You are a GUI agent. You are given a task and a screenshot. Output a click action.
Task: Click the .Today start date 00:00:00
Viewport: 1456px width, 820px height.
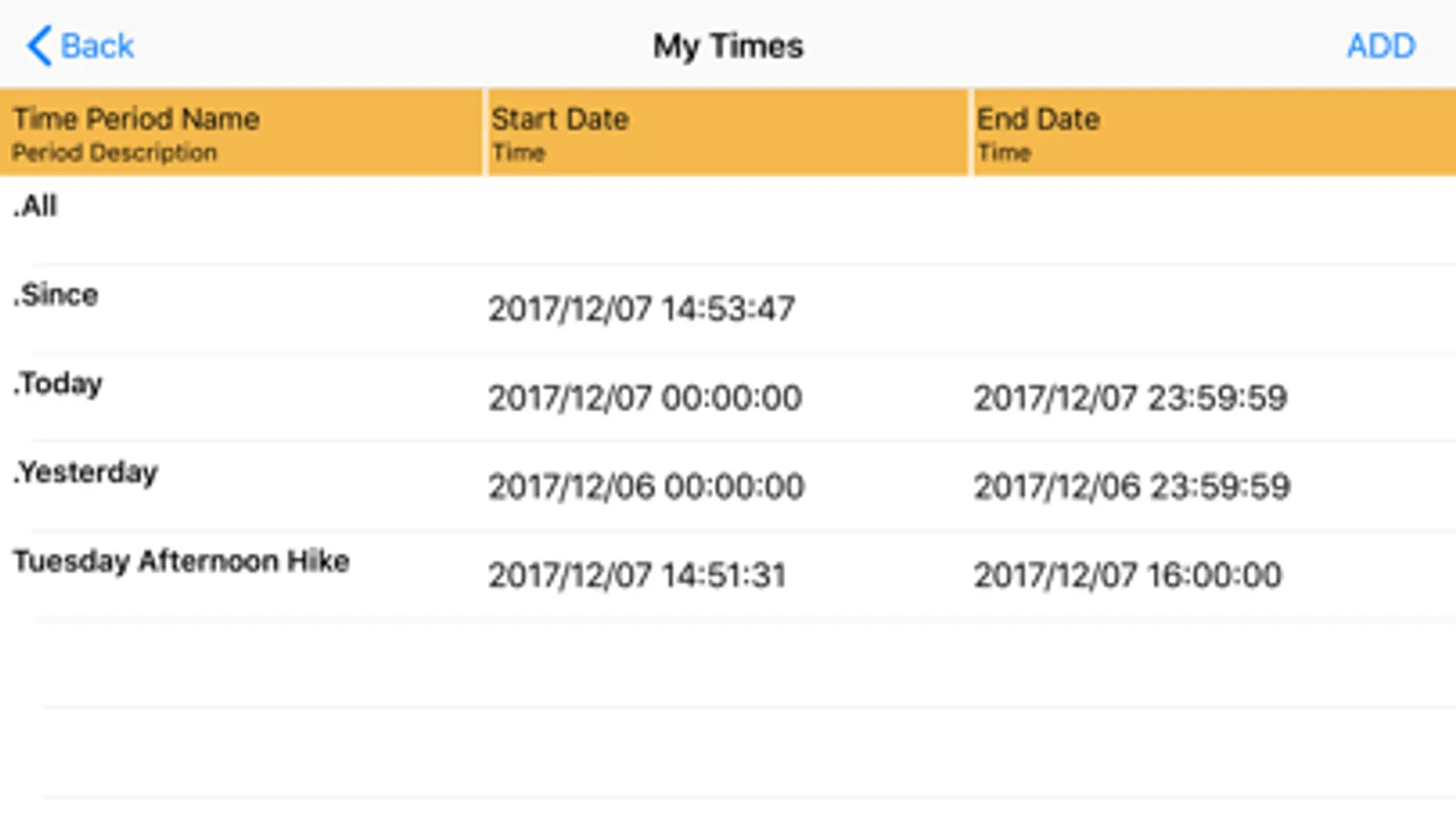pos(645,398)
